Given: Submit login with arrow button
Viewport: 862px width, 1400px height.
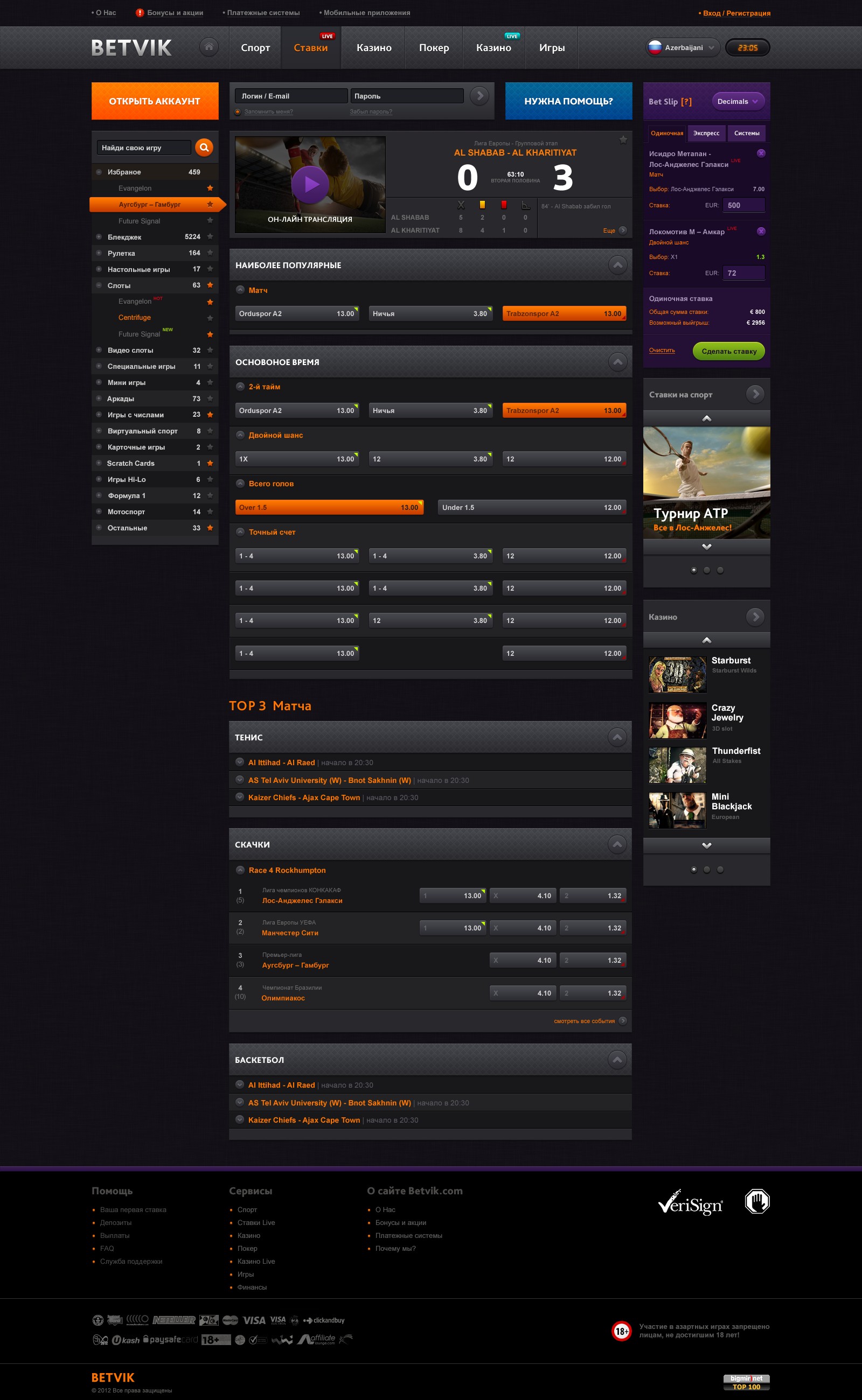Looking at the screenshot, I should 479,96.
